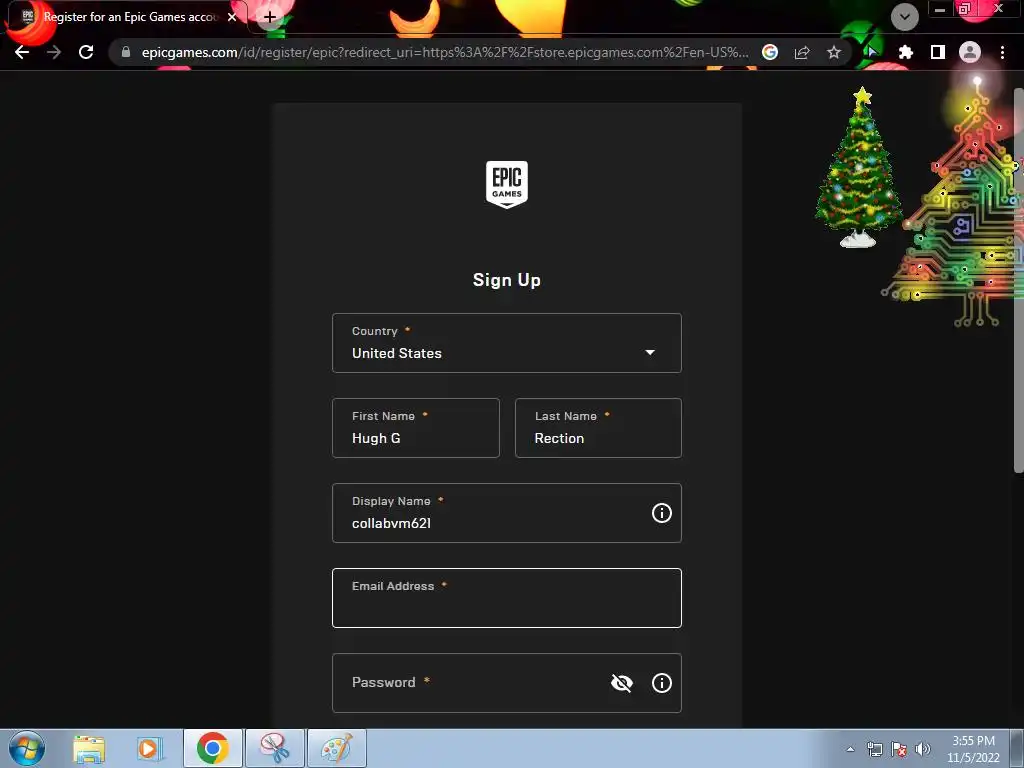Open the Country dropdown
1024x768 pixels.
[x=507, y=343]
